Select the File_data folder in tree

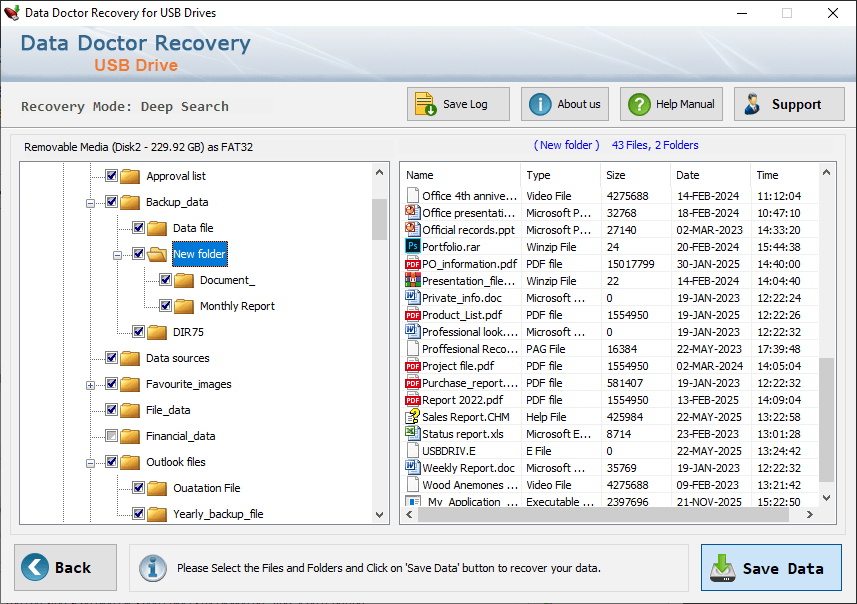(168, 410)
